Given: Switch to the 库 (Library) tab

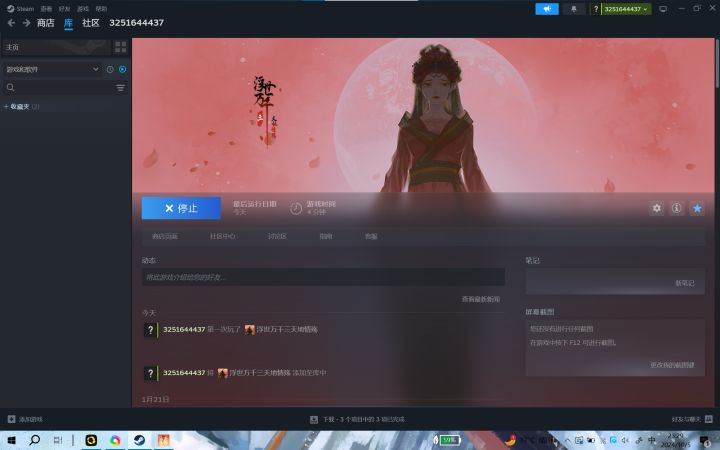Looking at the screenshot, I should (68, 23).
